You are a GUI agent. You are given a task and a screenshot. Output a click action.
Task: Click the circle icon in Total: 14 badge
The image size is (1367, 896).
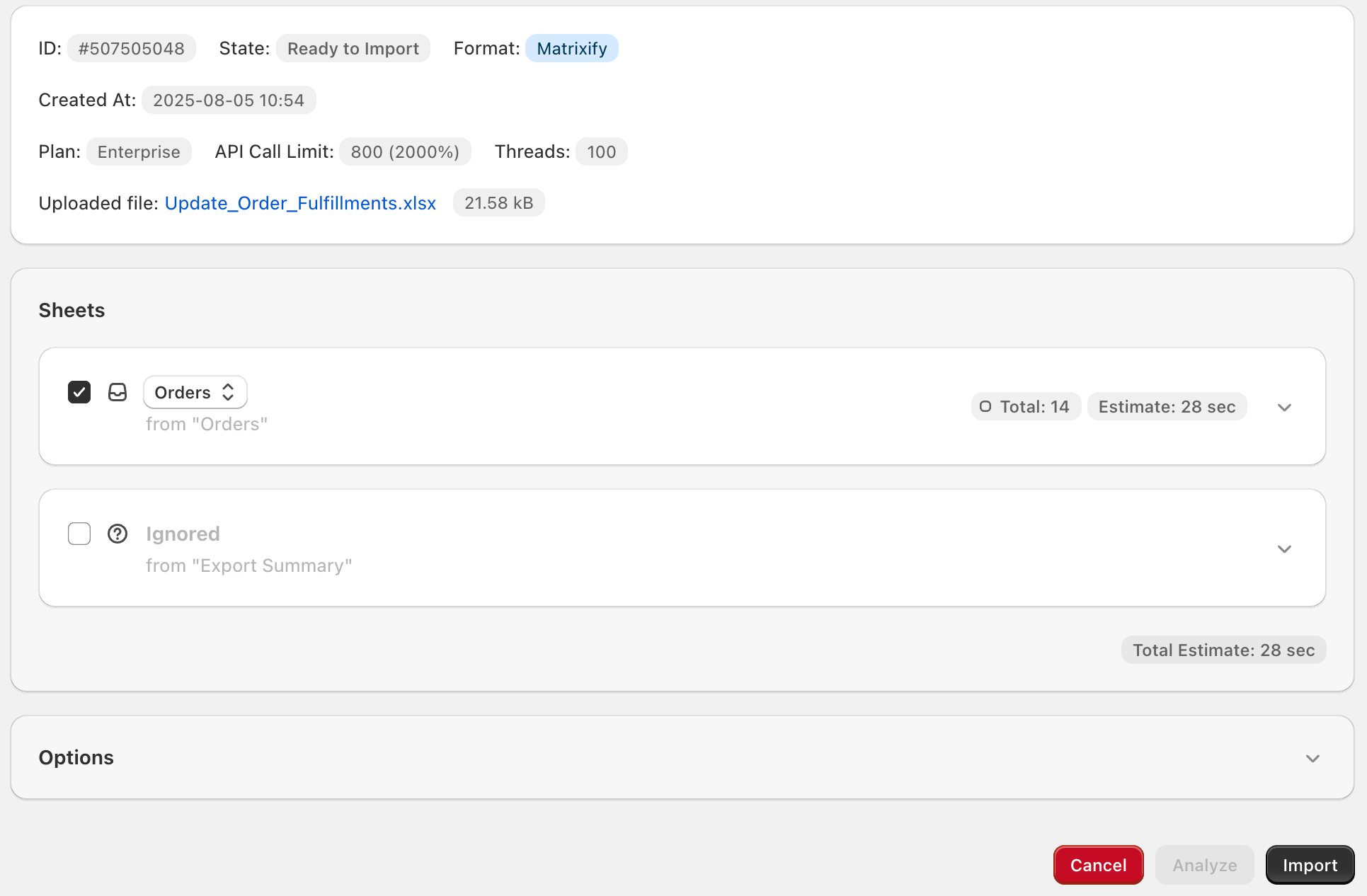pos(985,406)
